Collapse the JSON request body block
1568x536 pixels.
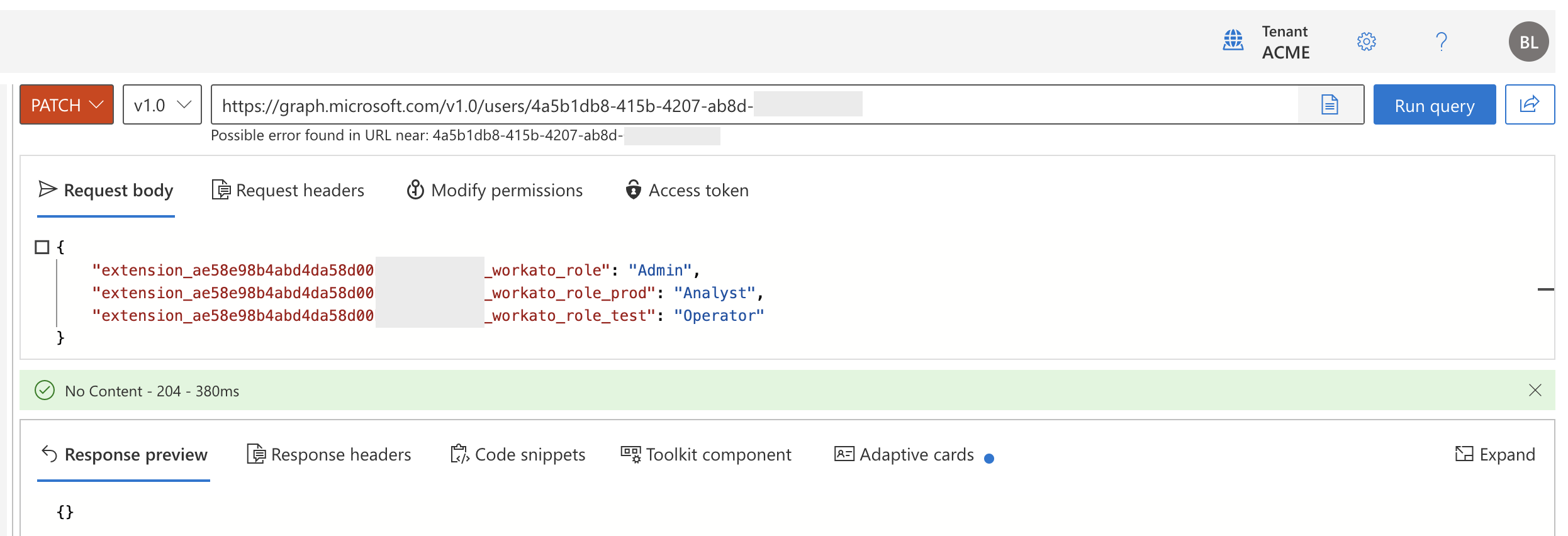tap(42, 247)
